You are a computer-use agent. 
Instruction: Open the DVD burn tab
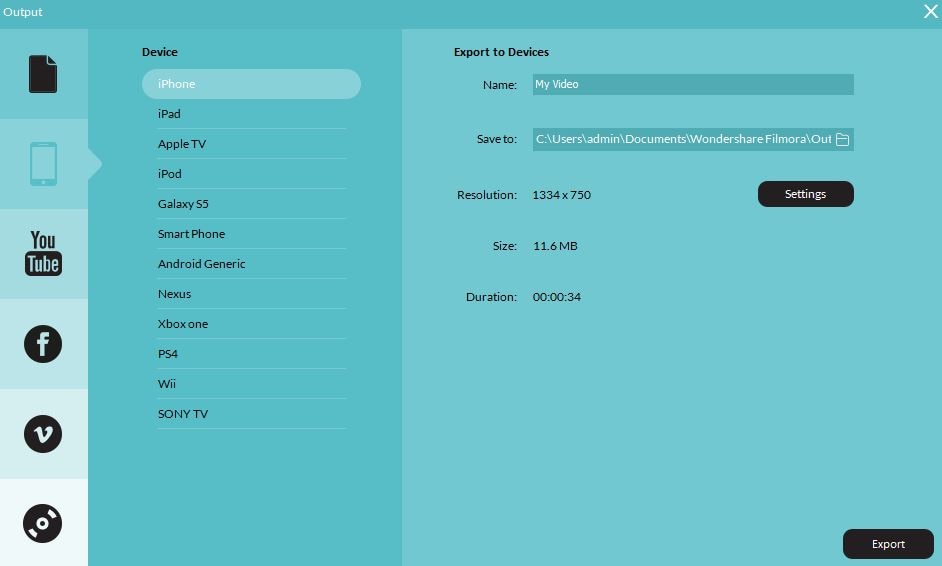[x=43, y=523]
